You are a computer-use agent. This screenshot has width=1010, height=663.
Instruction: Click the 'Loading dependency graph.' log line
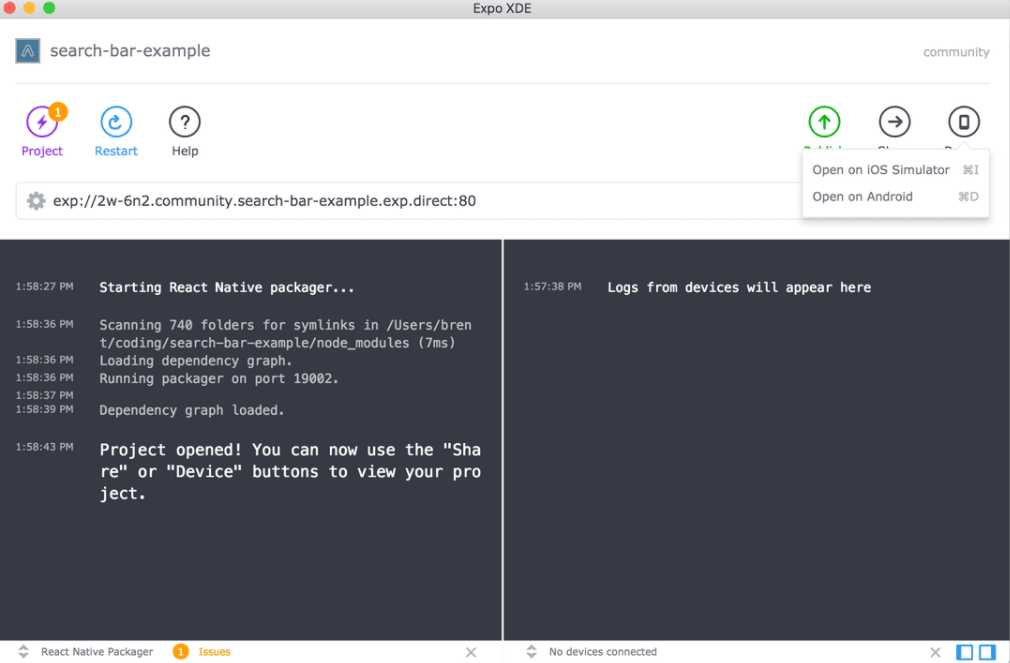tap(196, 361)
